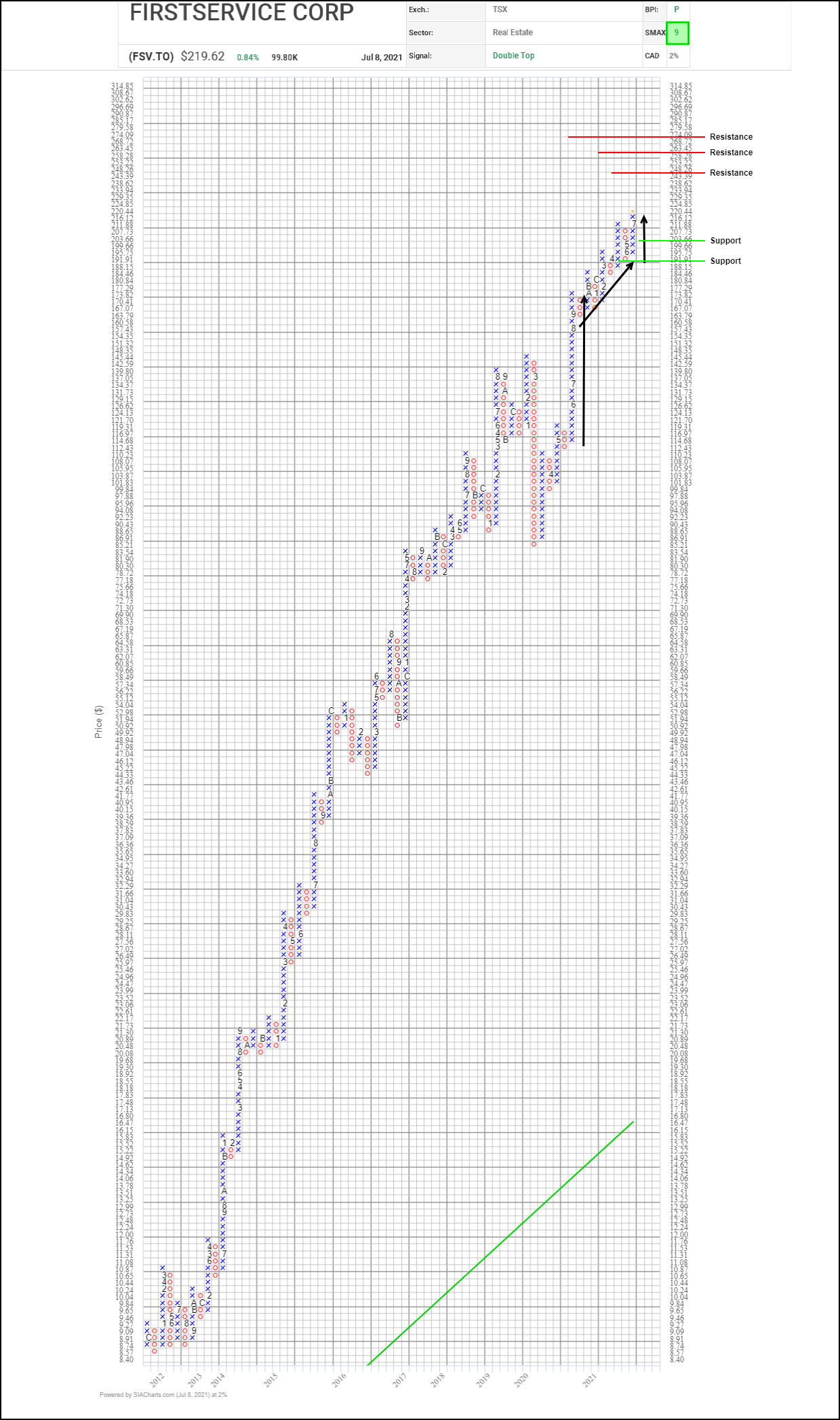Screen dimensions: 840x1420
Task: Select the 2021 year axis label
Action: [x=590, y=1379]
